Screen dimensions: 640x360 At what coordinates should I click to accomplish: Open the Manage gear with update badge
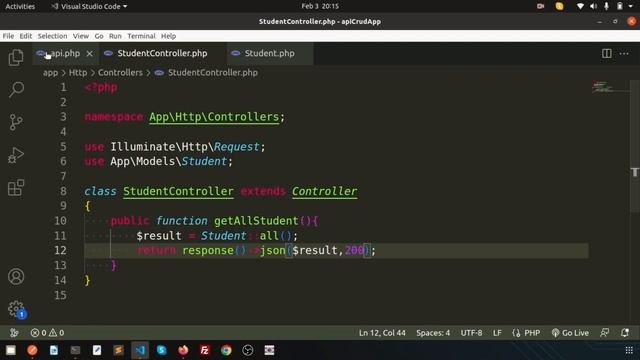click(x=17, y=309)
